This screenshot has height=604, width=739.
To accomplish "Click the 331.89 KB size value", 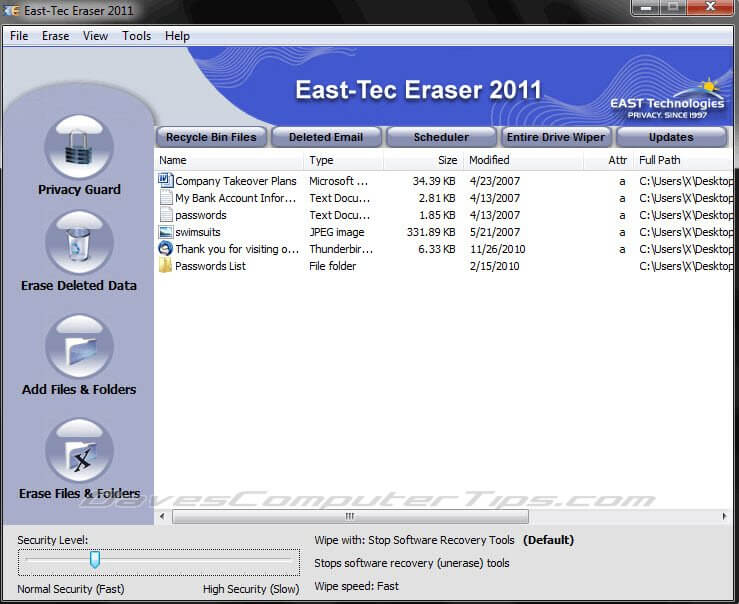I will click(431, 232).
